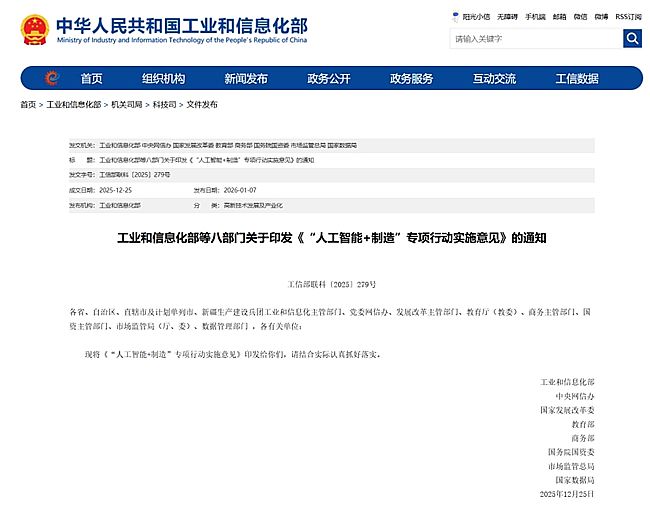The image size is (650, 507).
Task: Type in the 请输入关键字 search field
Action: 534,39
